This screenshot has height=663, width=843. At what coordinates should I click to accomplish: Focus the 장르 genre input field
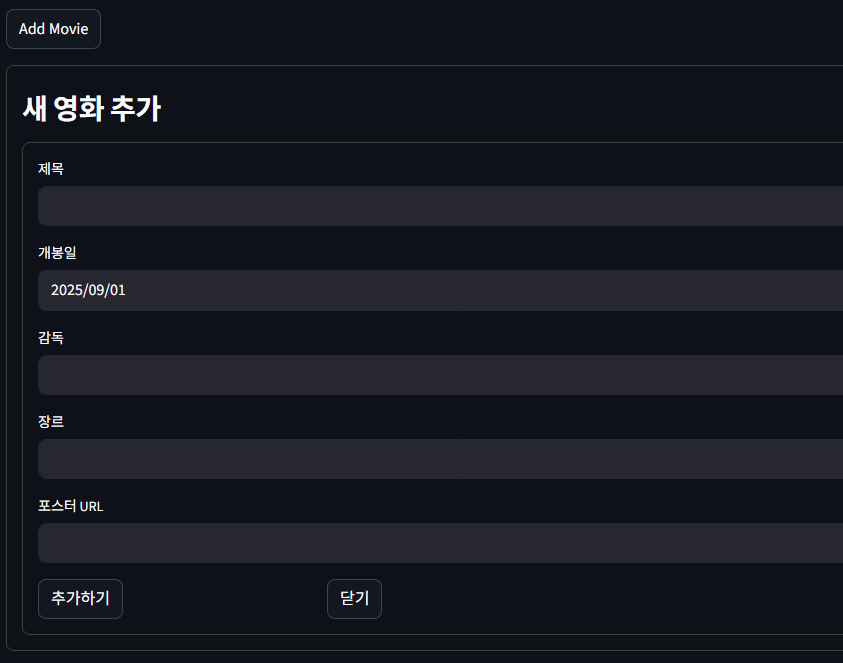[x=440, y=459]
